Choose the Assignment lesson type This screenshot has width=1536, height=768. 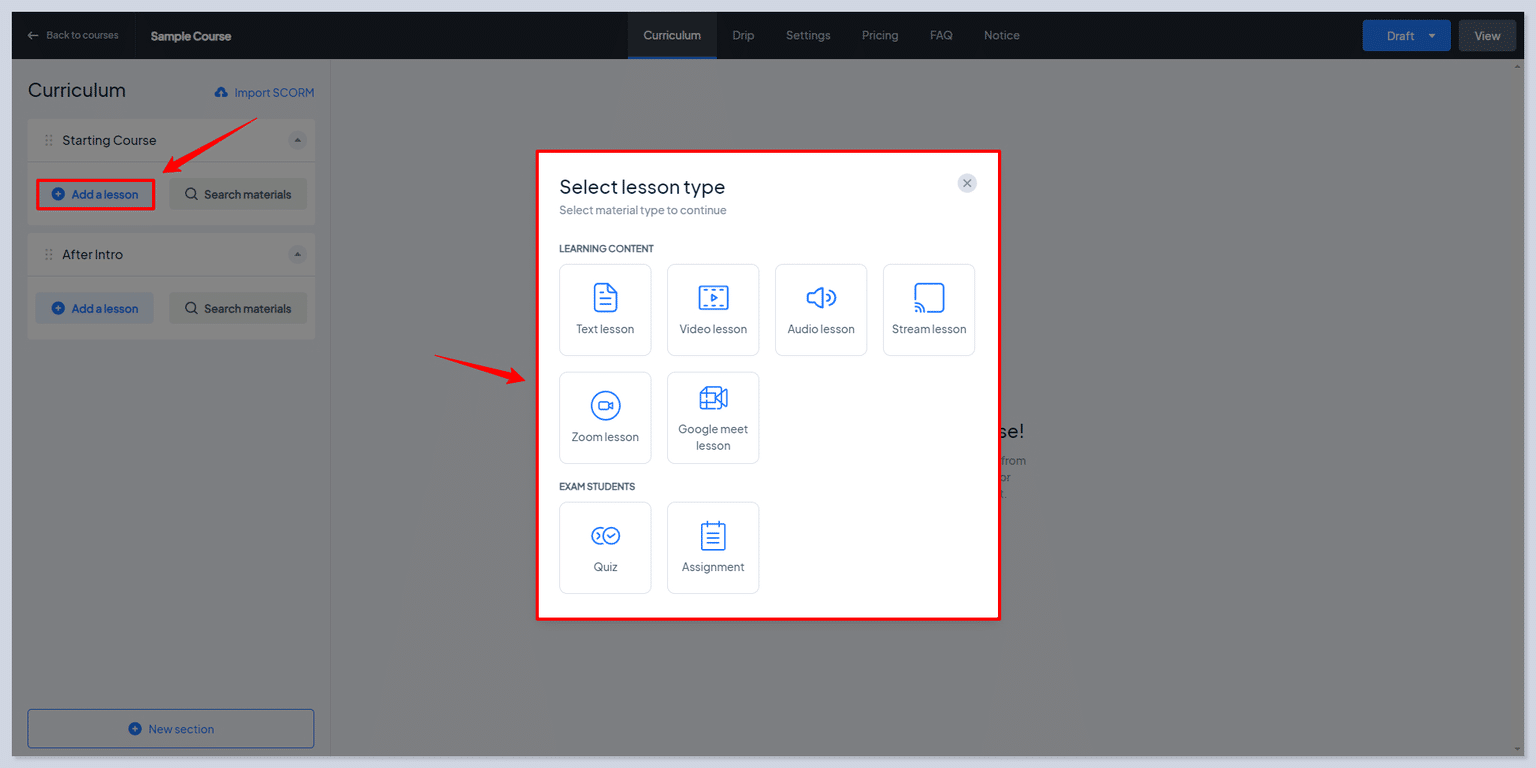click(x=713, y=547)
